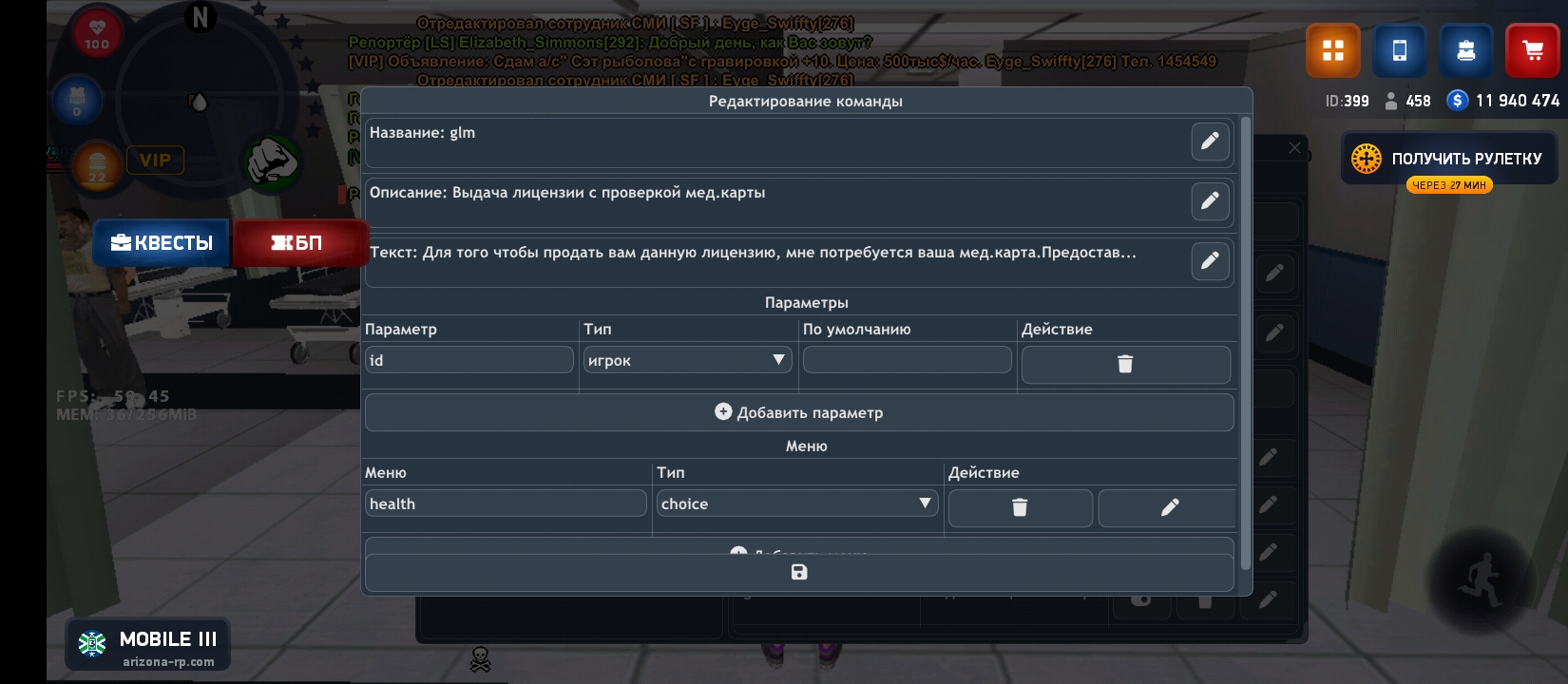Save the command with the floppy disk button
The width and height of the screenshot is (1568, 684).
[x=799, y=572]
